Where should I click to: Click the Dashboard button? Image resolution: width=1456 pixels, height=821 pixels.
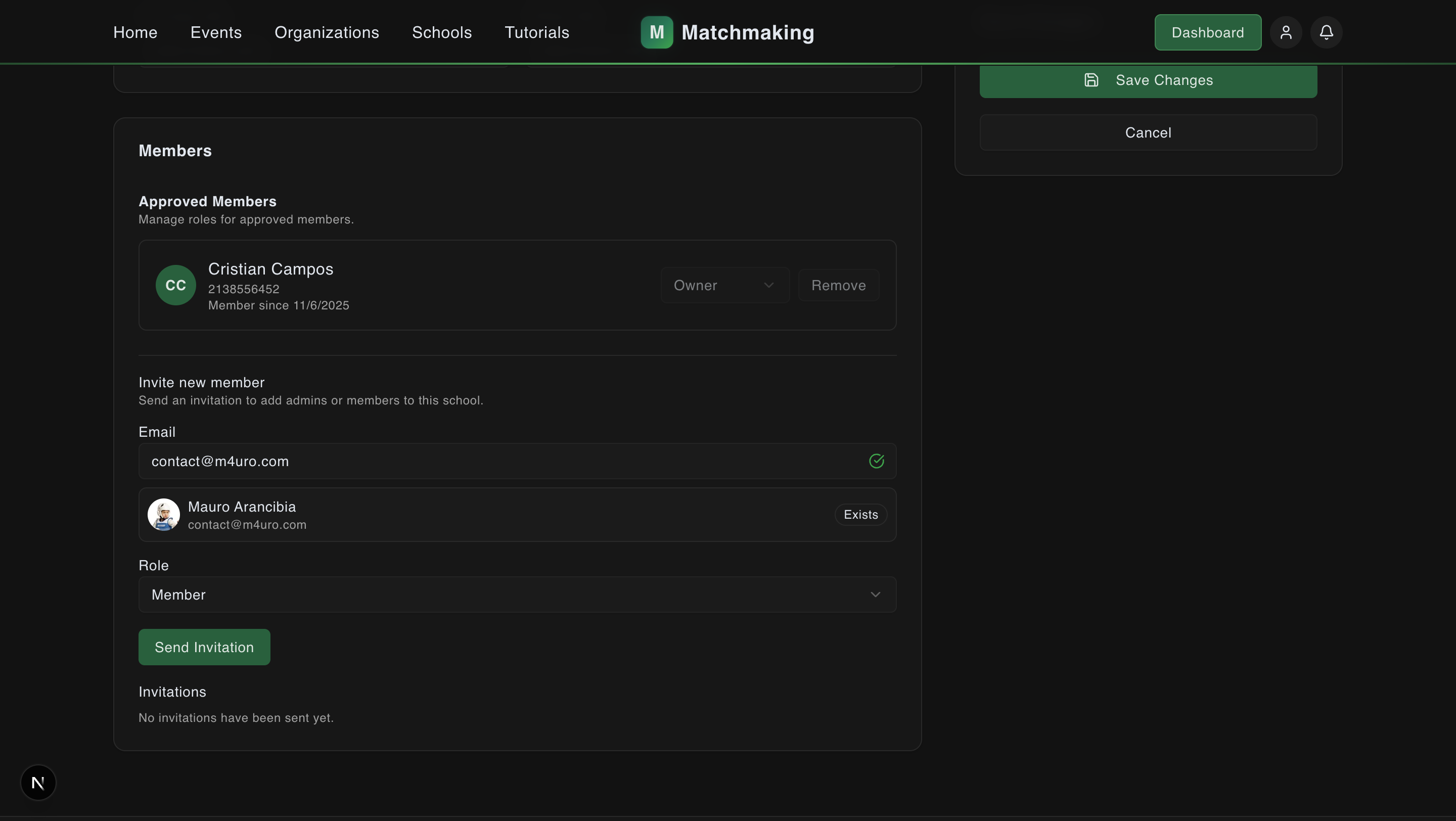[x=1208, y=32]
